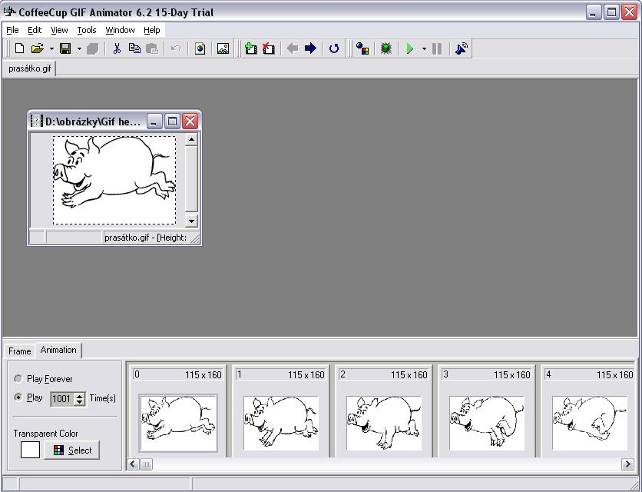Click the CoffeeCup app title bar icon

click(x=10, y=12)
